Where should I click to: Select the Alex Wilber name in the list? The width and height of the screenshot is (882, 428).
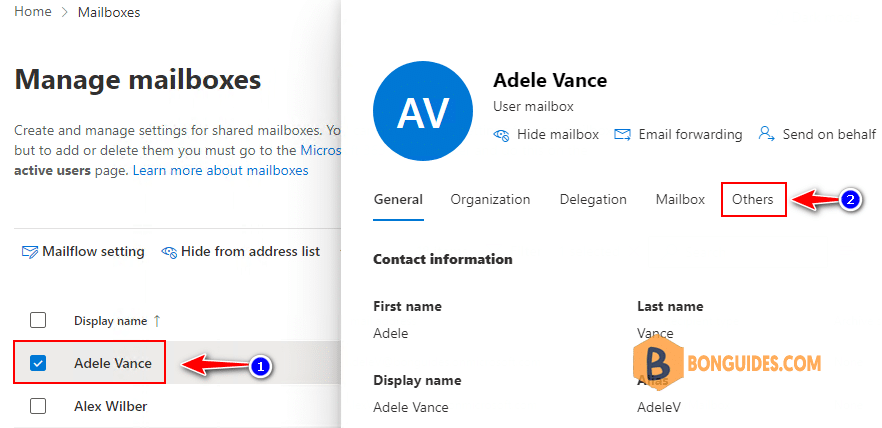click(111, 406)
